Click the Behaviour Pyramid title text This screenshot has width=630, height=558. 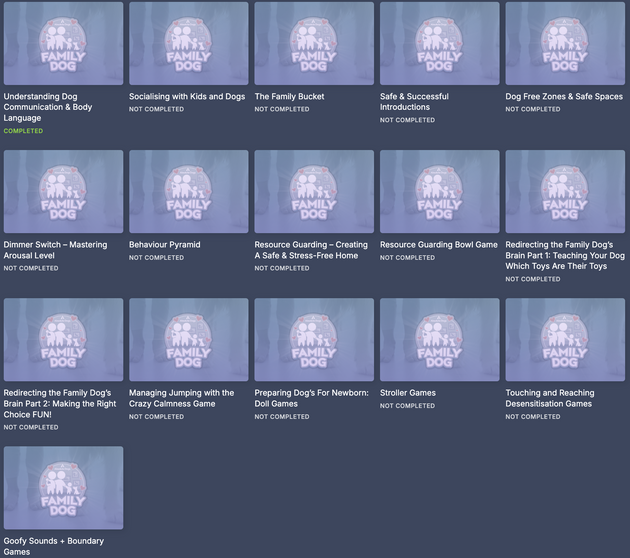coord(164,245)
